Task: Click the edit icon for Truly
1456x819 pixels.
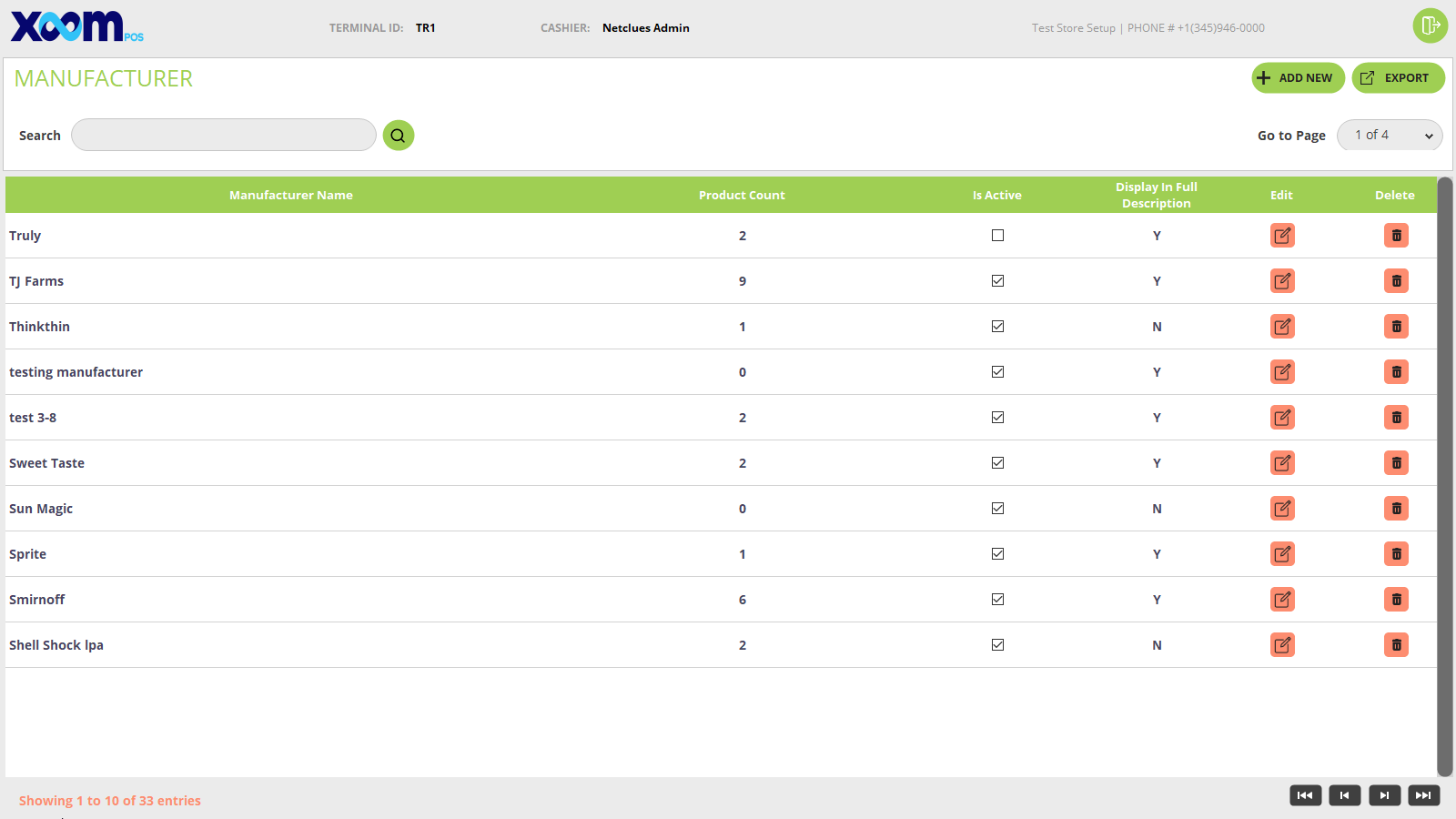Action: (1282, 236)
